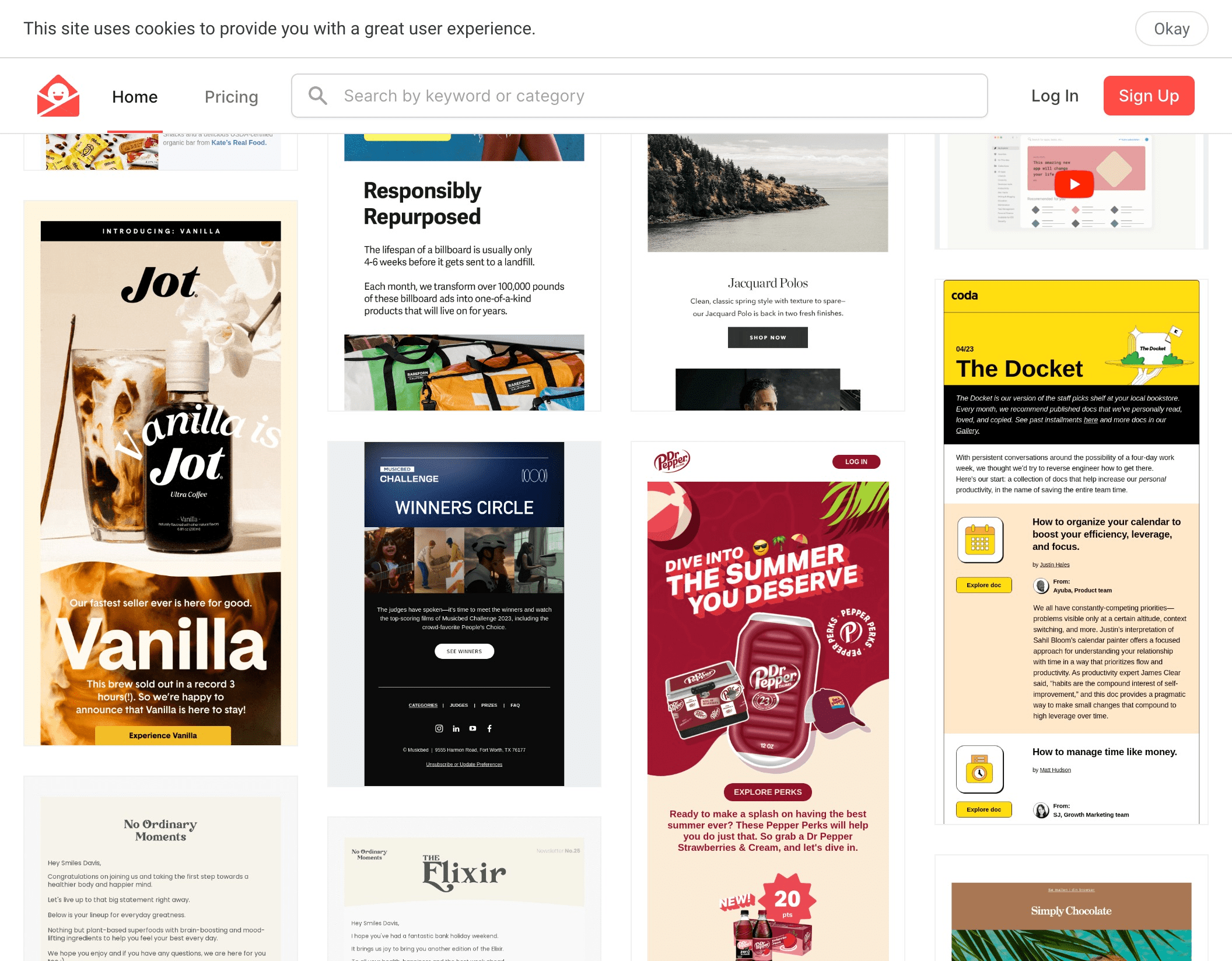1232x961 pixels.
Task: Click the Gallery link in The Docket
Action: [967, 431]
